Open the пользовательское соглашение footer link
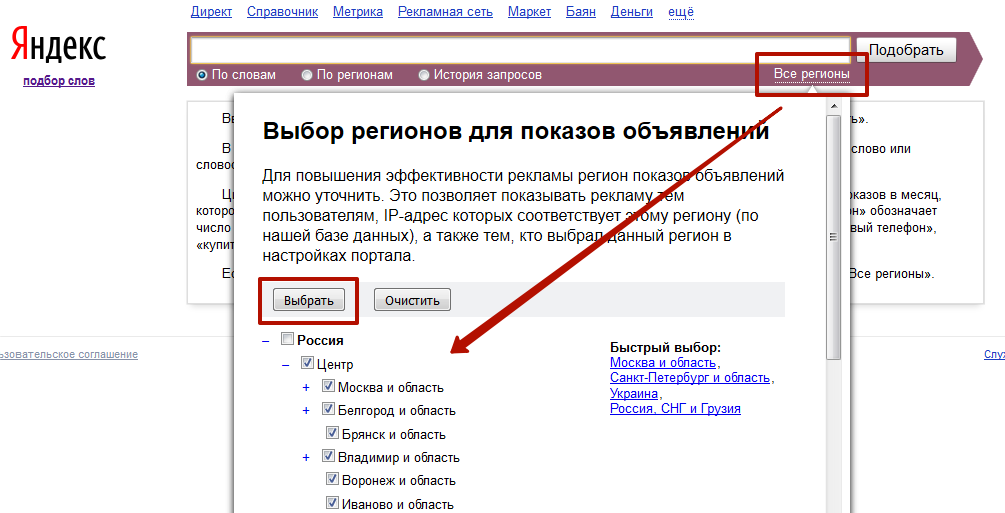This screenshot has height=513, width=1005. [x=68, y=355]
